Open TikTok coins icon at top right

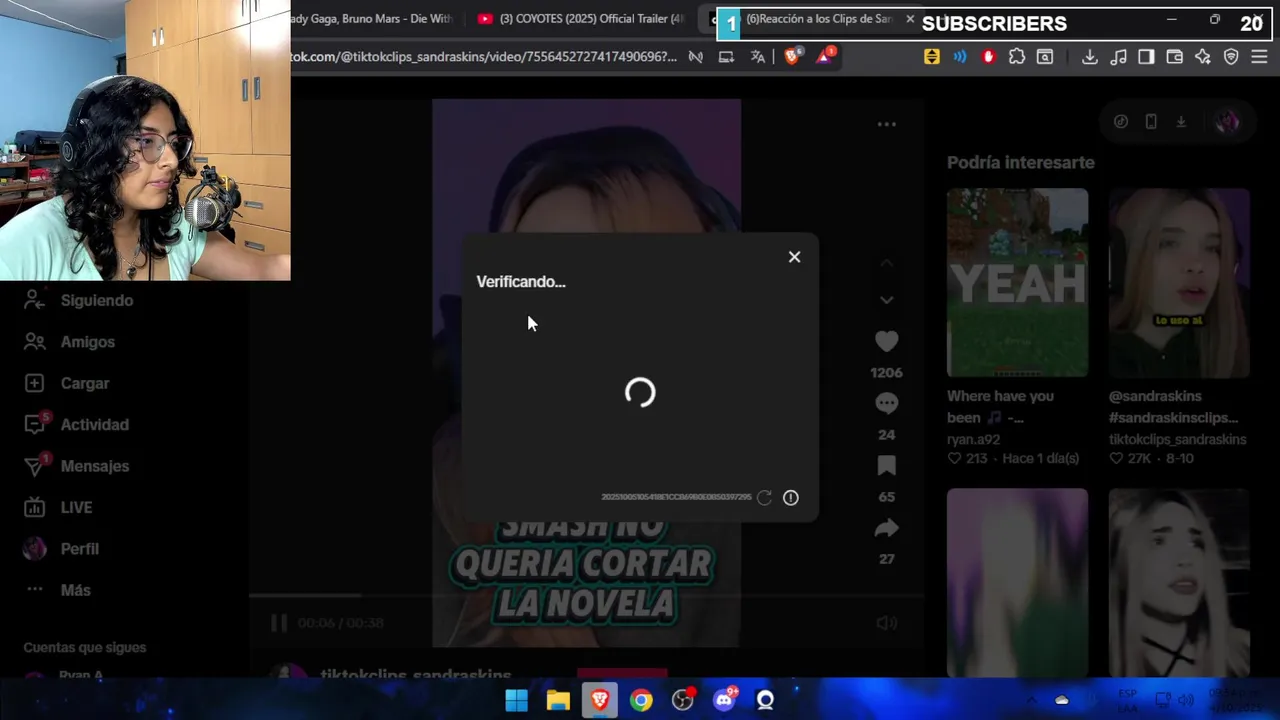[1121, 122]
